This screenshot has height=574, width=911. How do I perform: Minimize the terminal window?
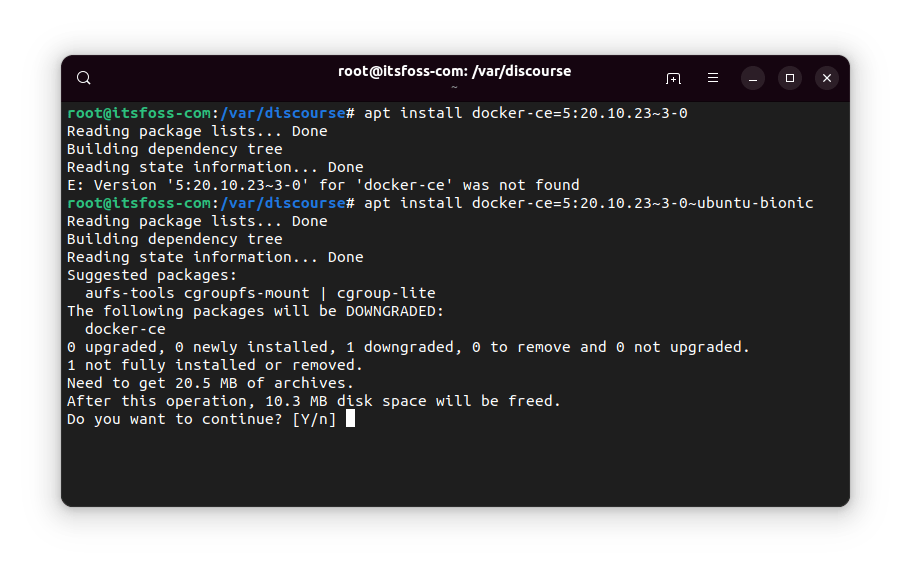[x=754, y=78]
